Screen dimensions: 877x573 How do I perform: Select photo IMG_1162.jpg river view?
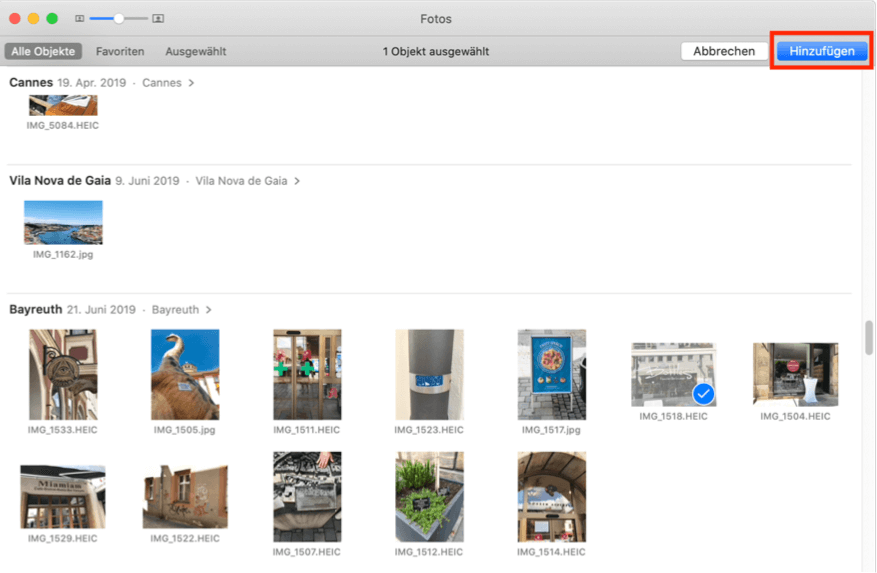pos(63,223)
